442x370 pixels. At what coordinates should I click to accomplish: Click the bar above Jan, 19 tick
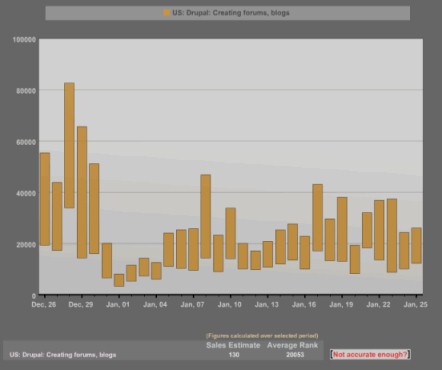(x=342, y=229)
